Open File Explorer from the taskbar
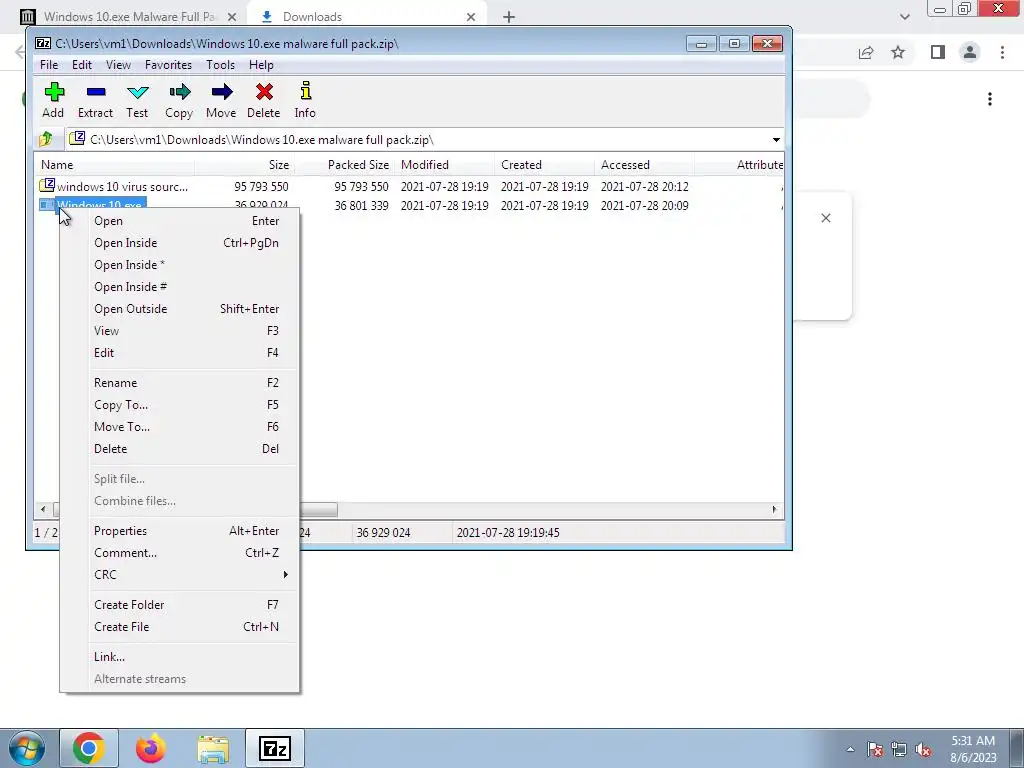1024x768 pixels. coord(213,748)
